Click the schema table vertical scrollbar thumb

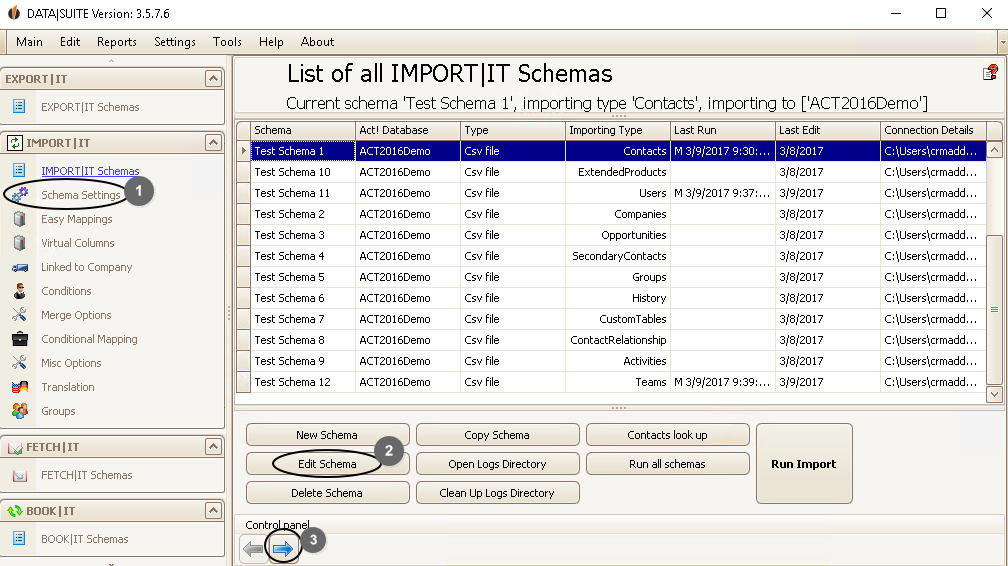994,309
